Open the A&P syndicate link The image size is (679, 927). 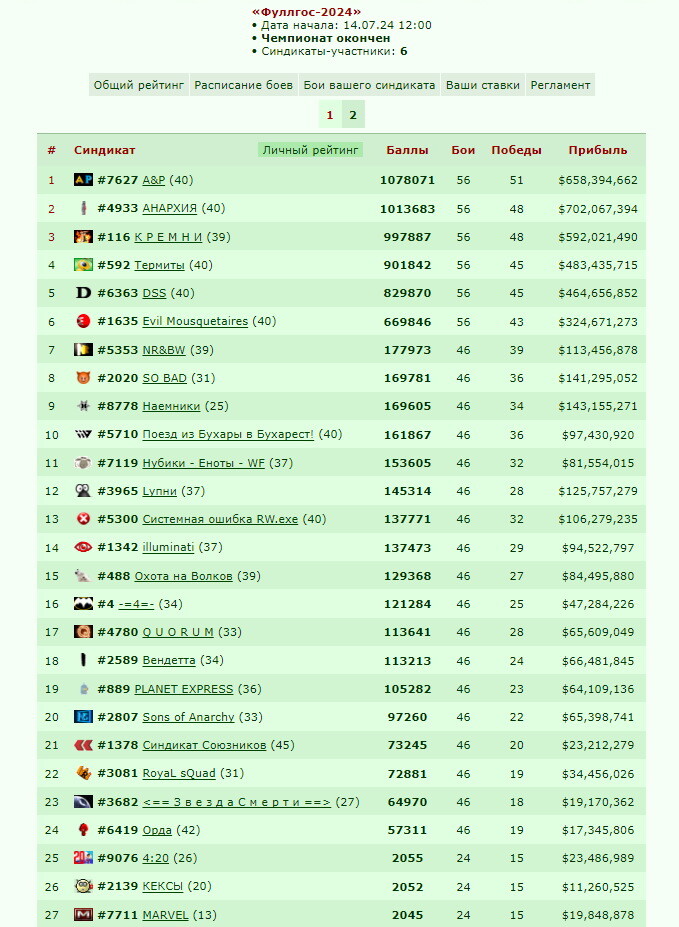[x=154, y=180]
